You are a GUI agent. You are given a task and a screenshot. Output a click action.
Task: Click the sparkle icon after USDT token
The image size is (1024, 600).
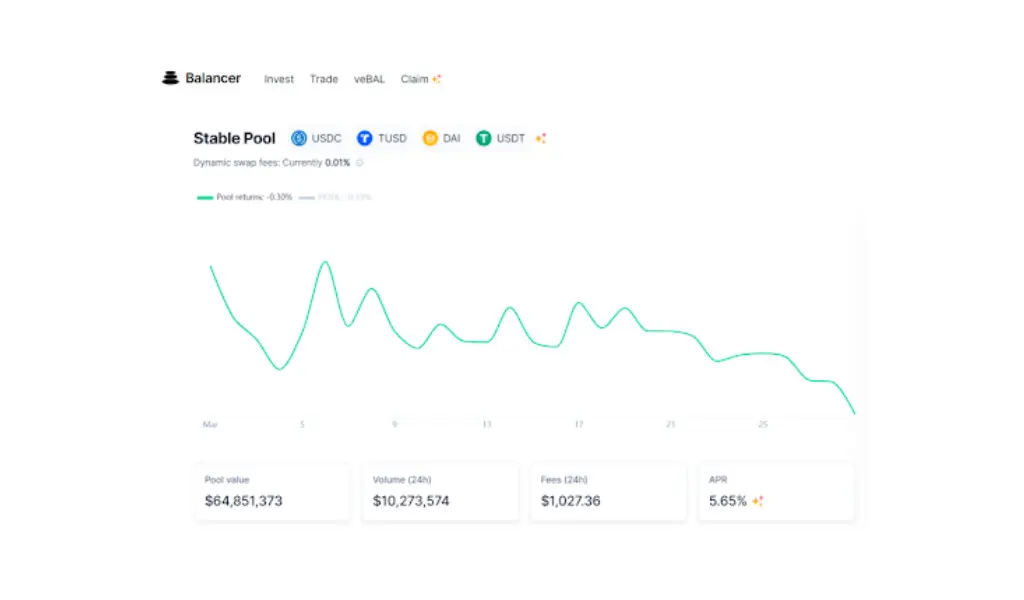point(541,138)
